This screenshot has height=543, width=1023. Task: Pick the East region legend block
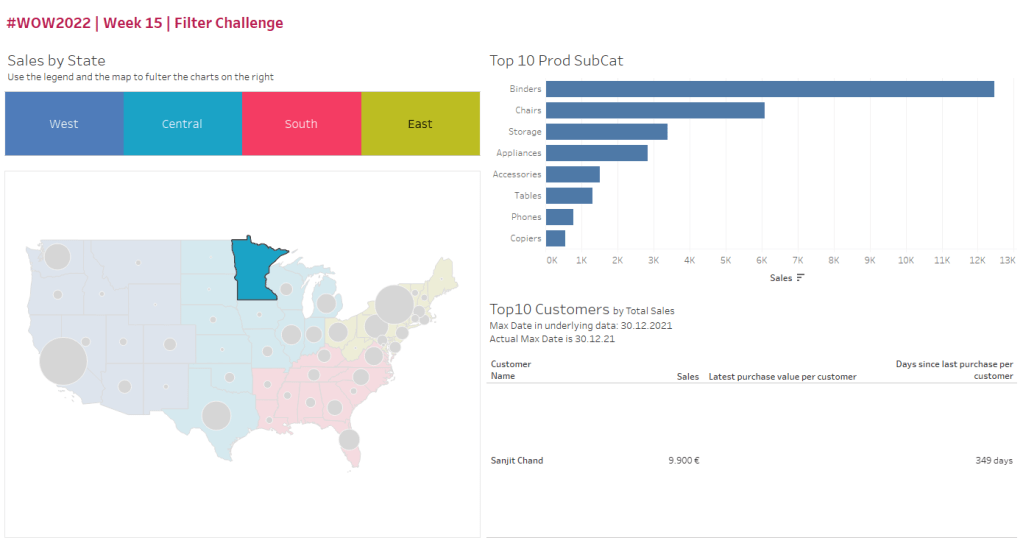point(420,124)
